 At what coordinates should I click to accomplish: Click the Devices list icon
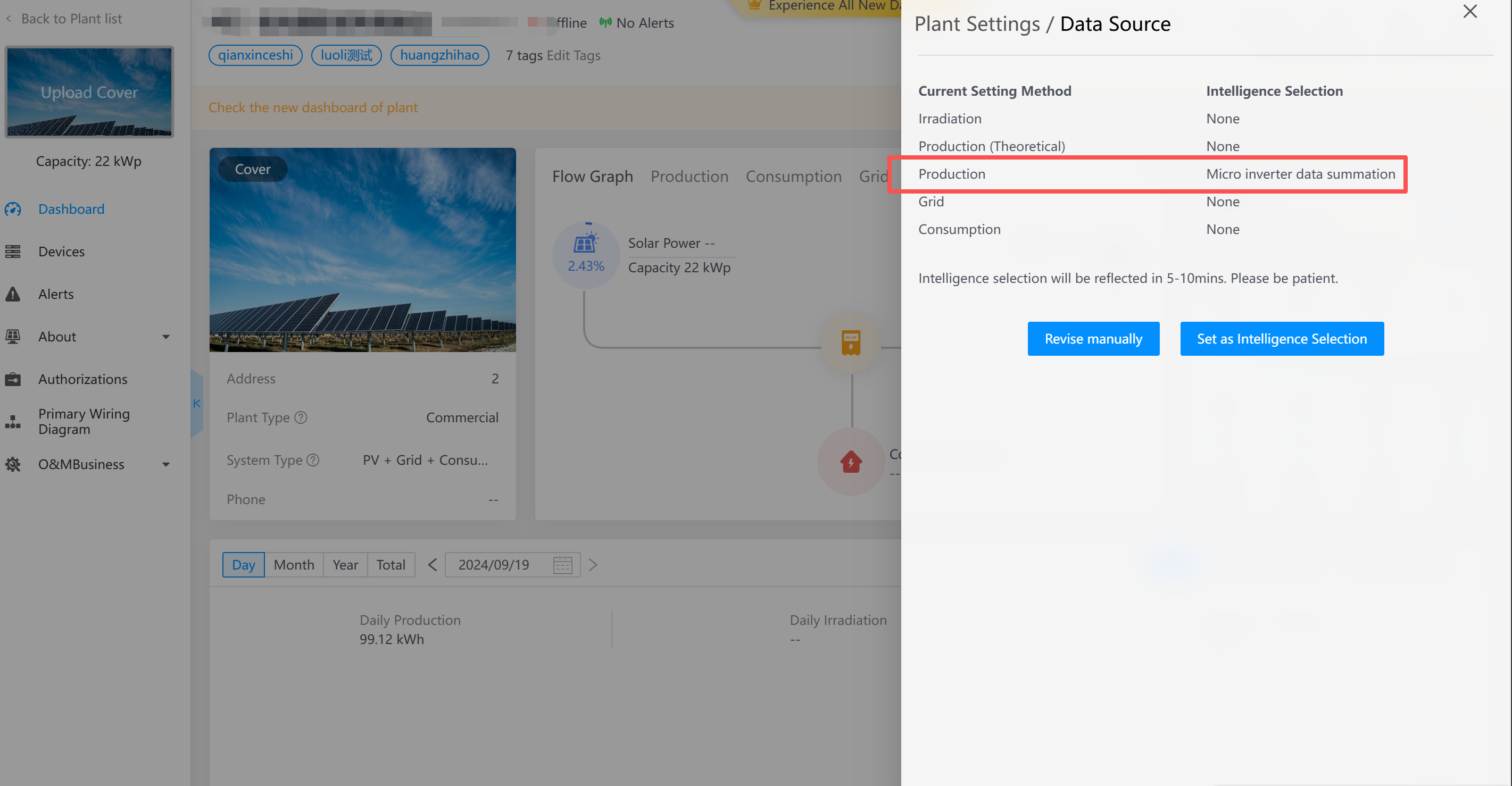coord(13,252)
